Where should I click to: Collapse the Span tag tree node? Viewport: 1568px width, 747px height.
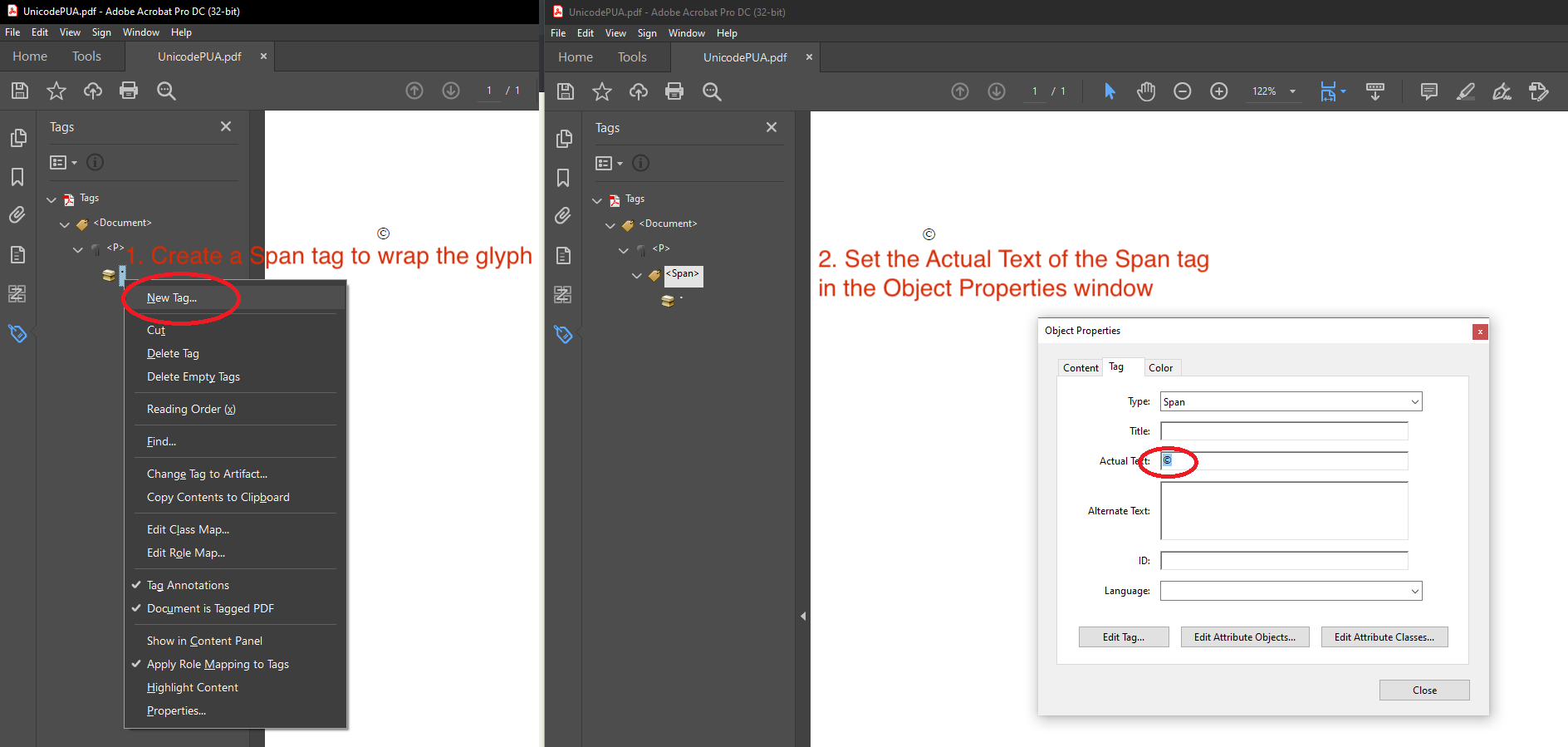pyautogui.click(x=637, y=275)
